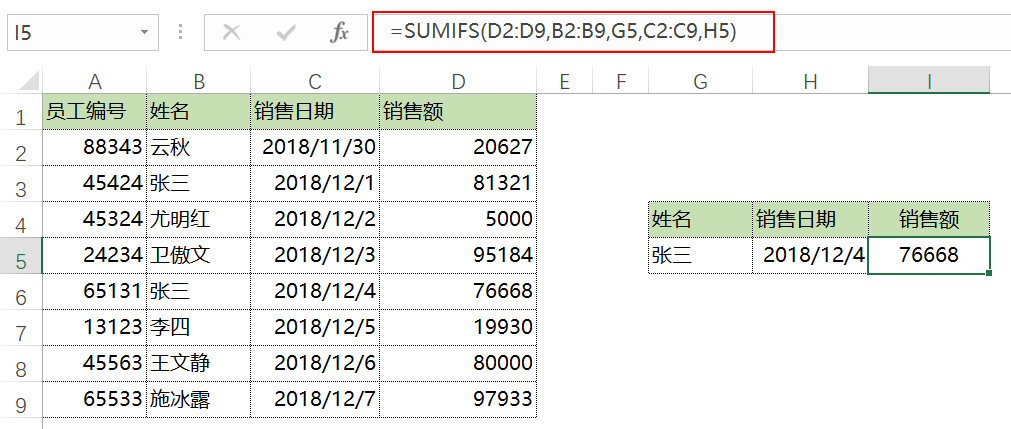Click the 销售额 header in column I

[x=929, y=220]
